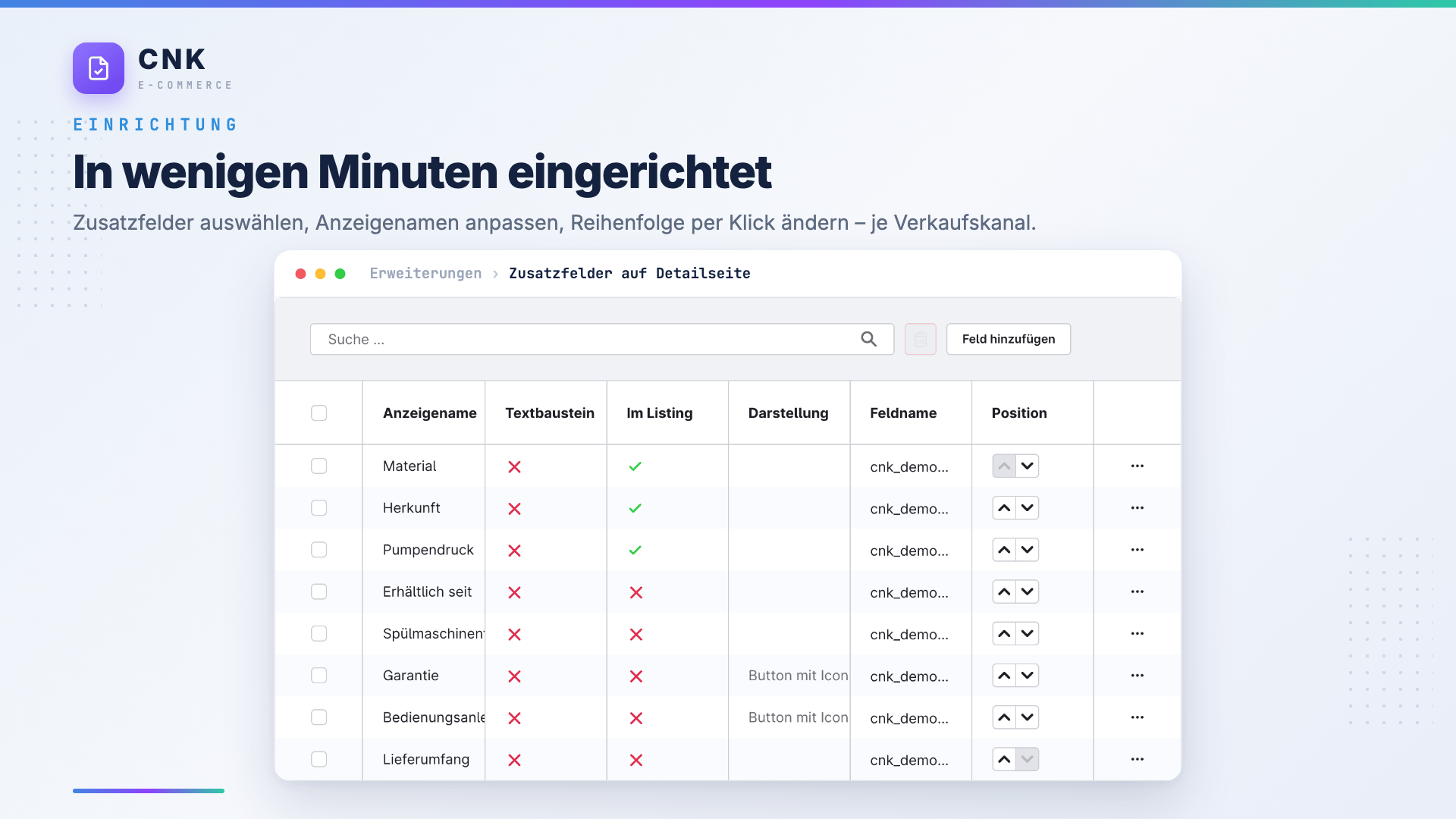Viewport: 1456px width, 819px height.
Task: Click the Suche search field
Action: pyautogui.click(x=602, y=339)
